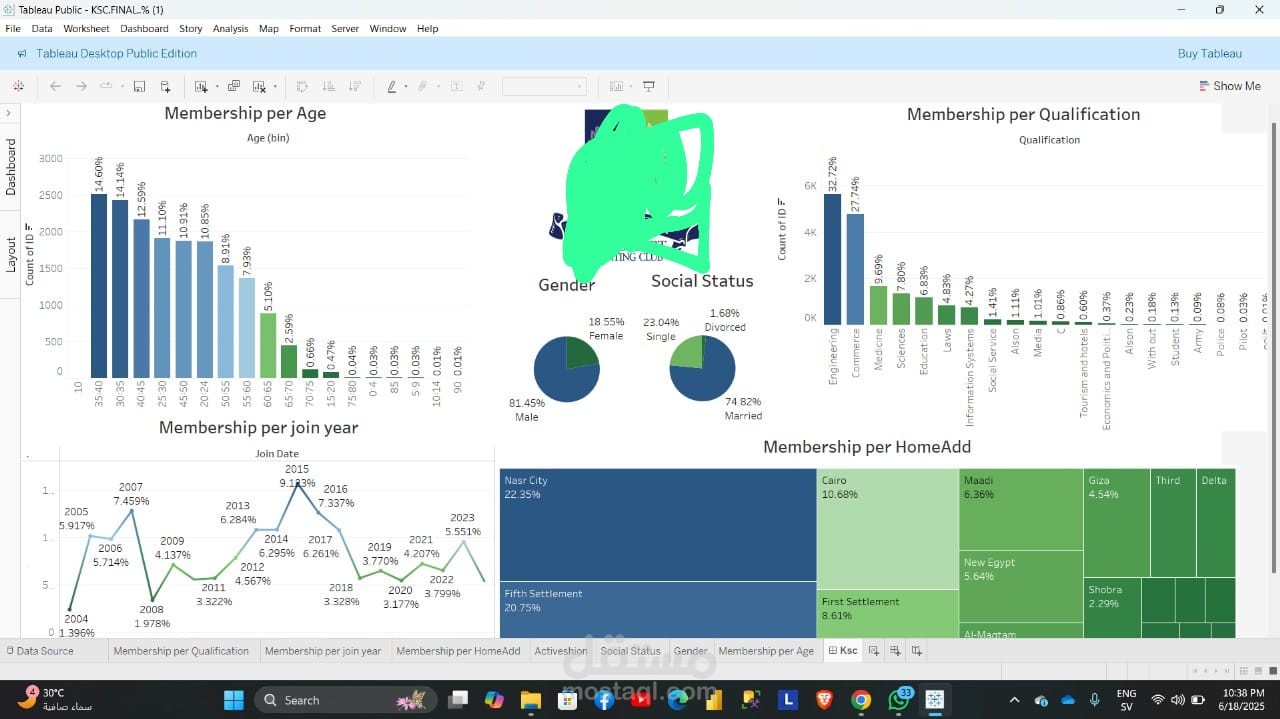The height and width of the screenshot is (719, 1280).
Task: Click the Swap rows and columns icon
Action: click(x=302, y=86)
